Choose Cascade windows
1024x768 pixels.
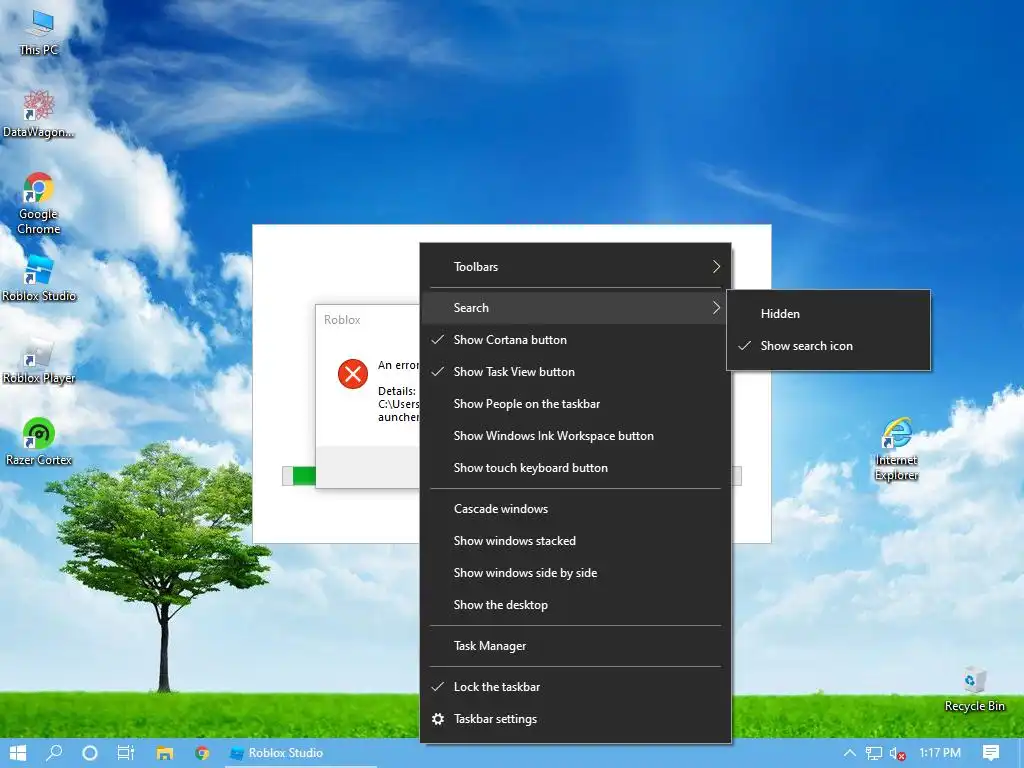pos(575,509)
